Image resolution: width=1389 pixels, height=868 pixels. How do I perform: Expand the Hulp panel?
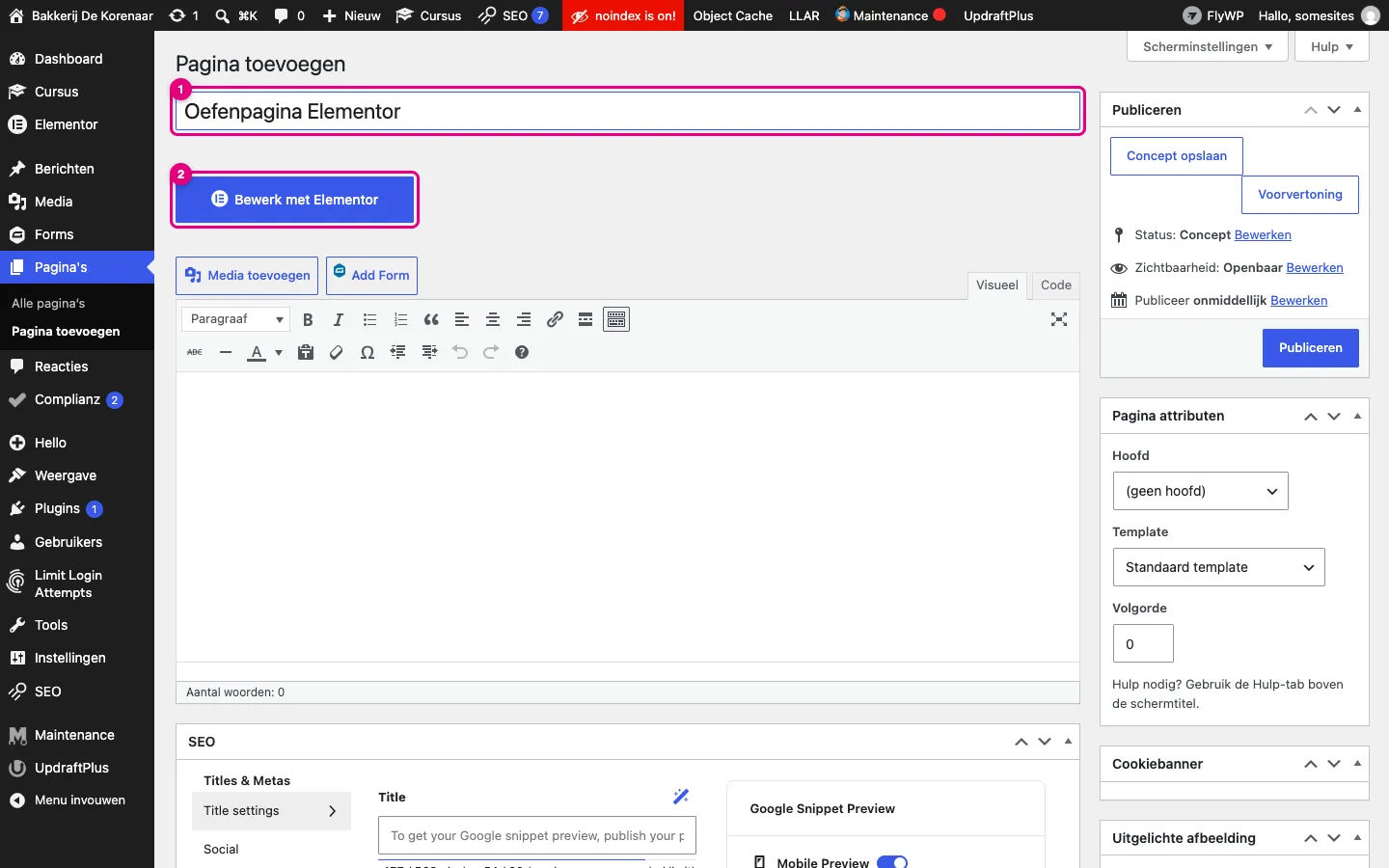click(1332, 46)
